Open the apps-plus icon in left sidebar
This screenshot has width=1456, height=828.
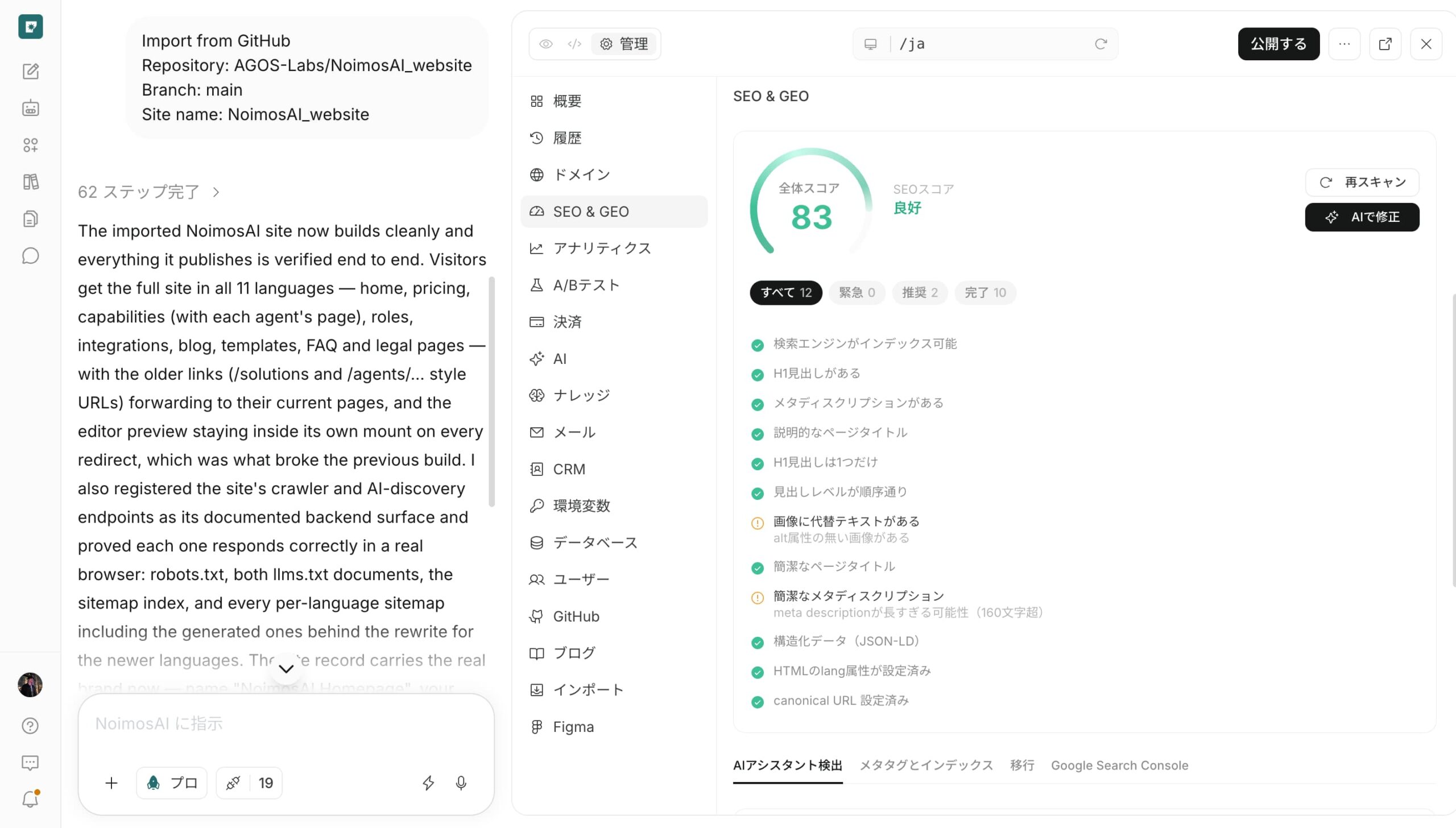coord(31,145)
